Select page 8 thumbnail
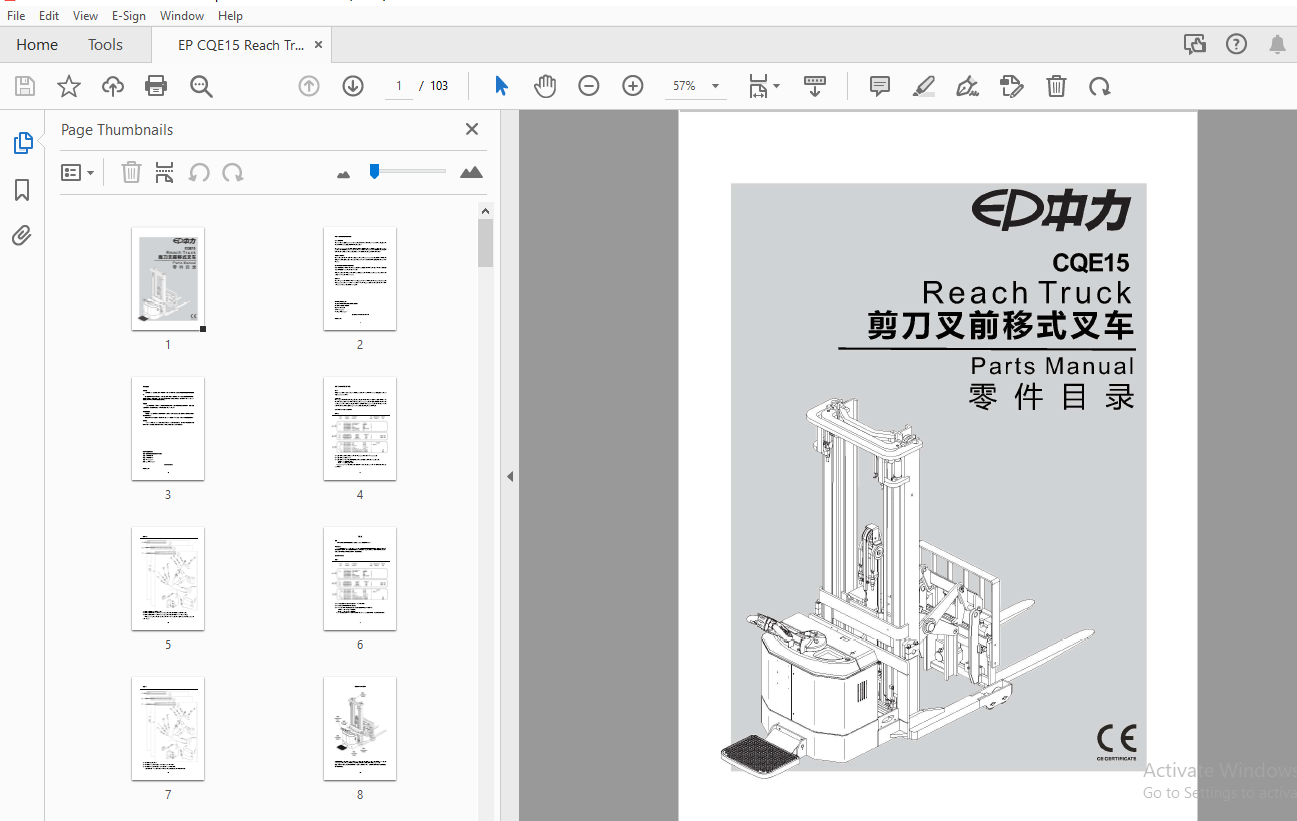This screenshot has width=1297, height=821. click(360, 729)
